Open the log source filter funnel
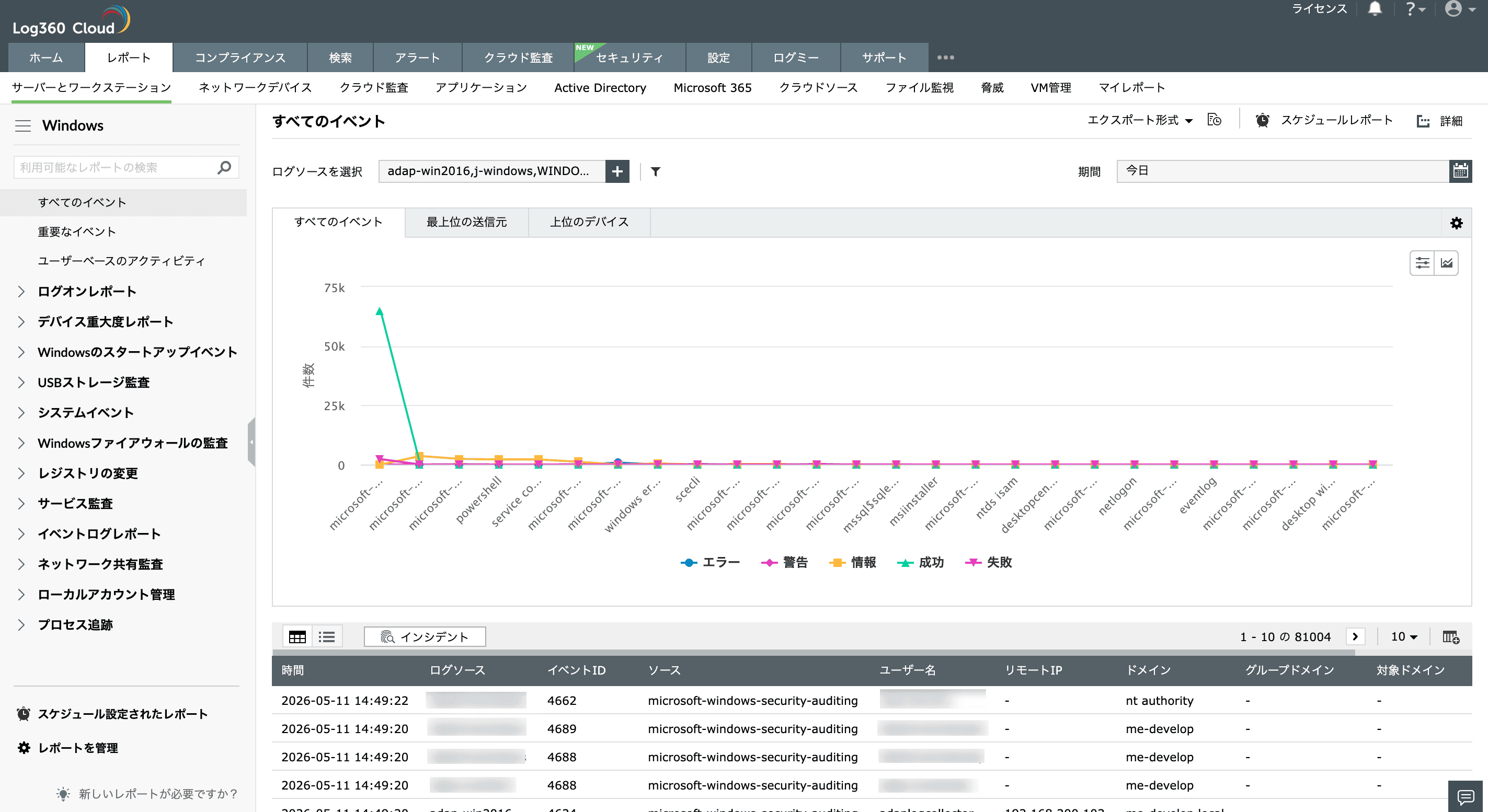Viewport: 1488px width, 812px height. [656, 171]
